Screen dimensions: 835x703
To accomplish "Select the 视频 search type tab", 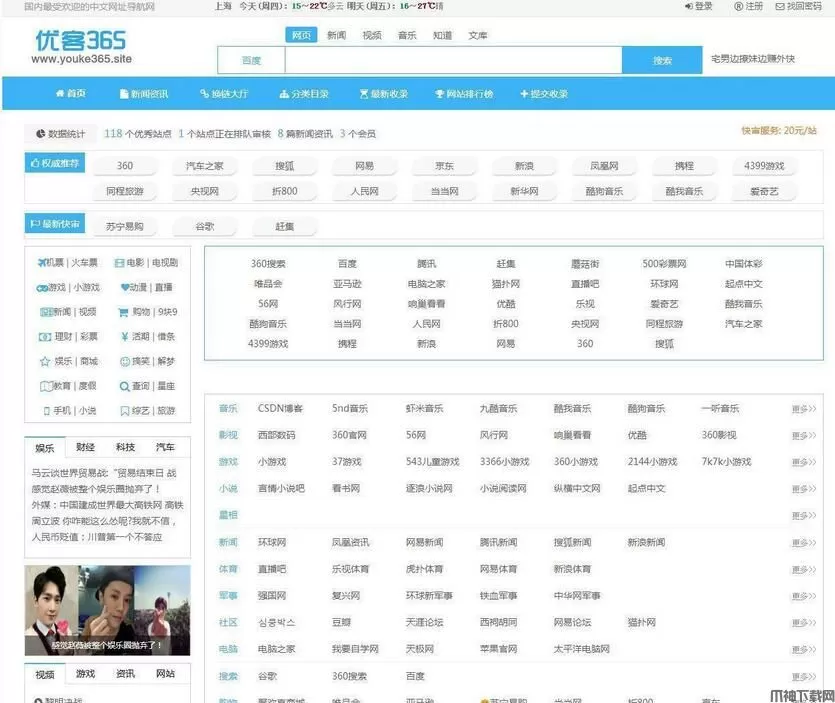I will click(371, 35).
